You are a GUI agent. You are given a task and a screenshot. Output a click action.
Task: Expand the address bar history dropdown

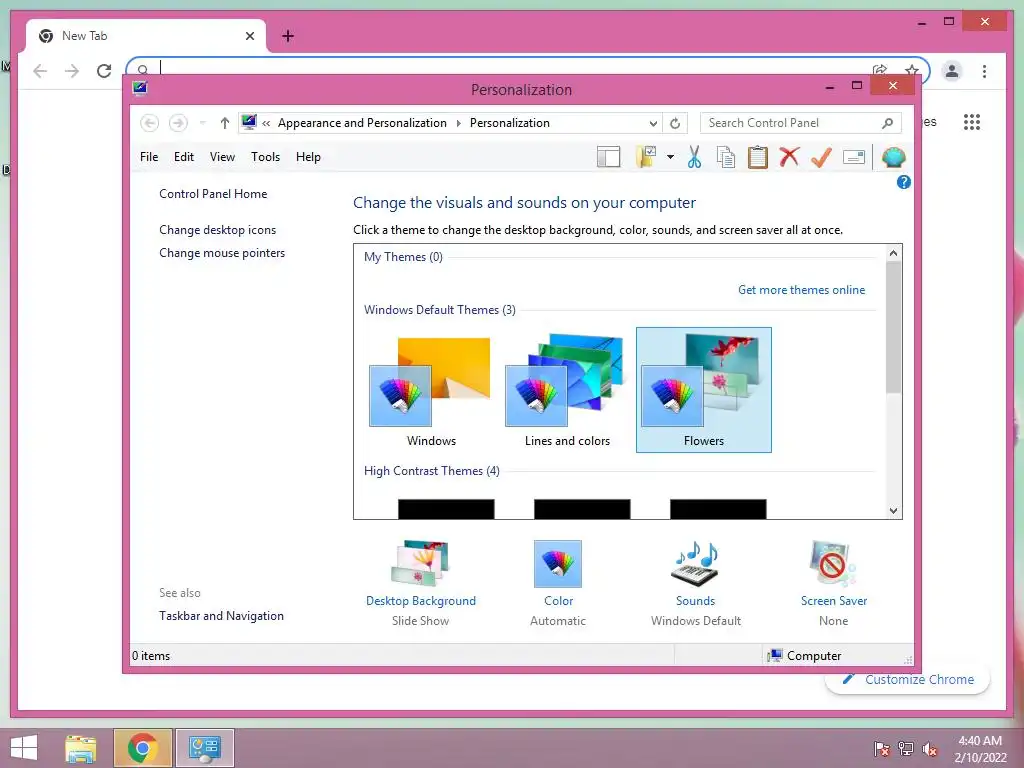click(653, 123)
